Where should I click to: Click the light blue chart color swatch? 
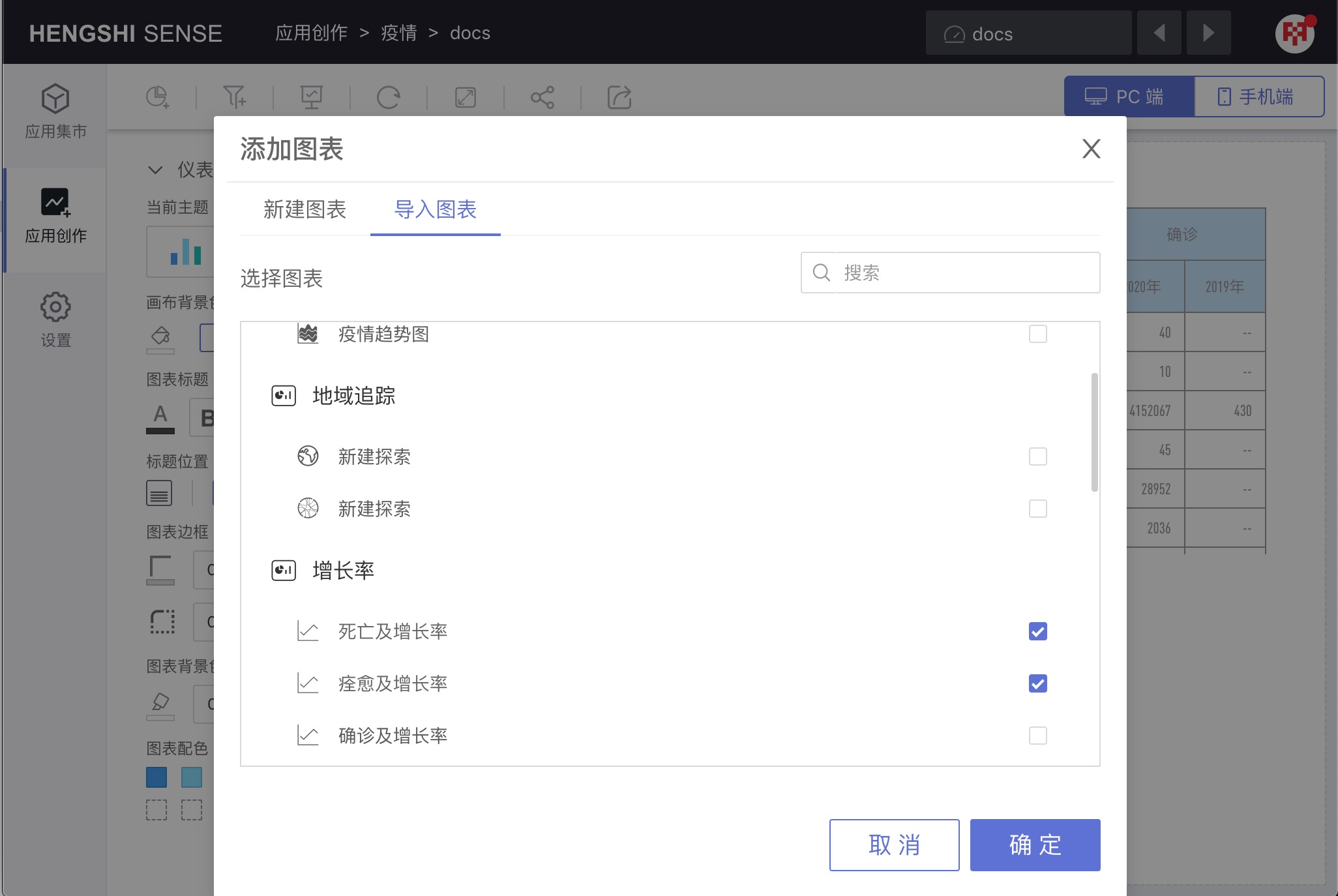click(x=192, y=777)
